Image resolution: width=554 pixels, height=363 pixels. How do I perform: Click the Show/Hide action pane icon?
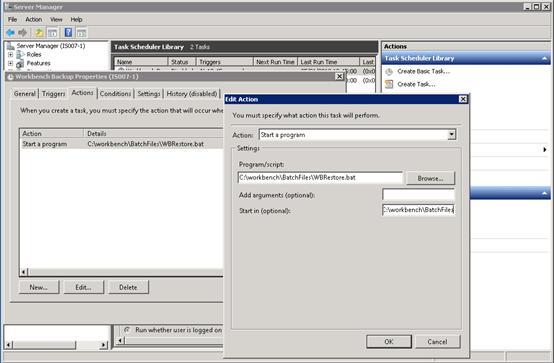coord(82,33)
